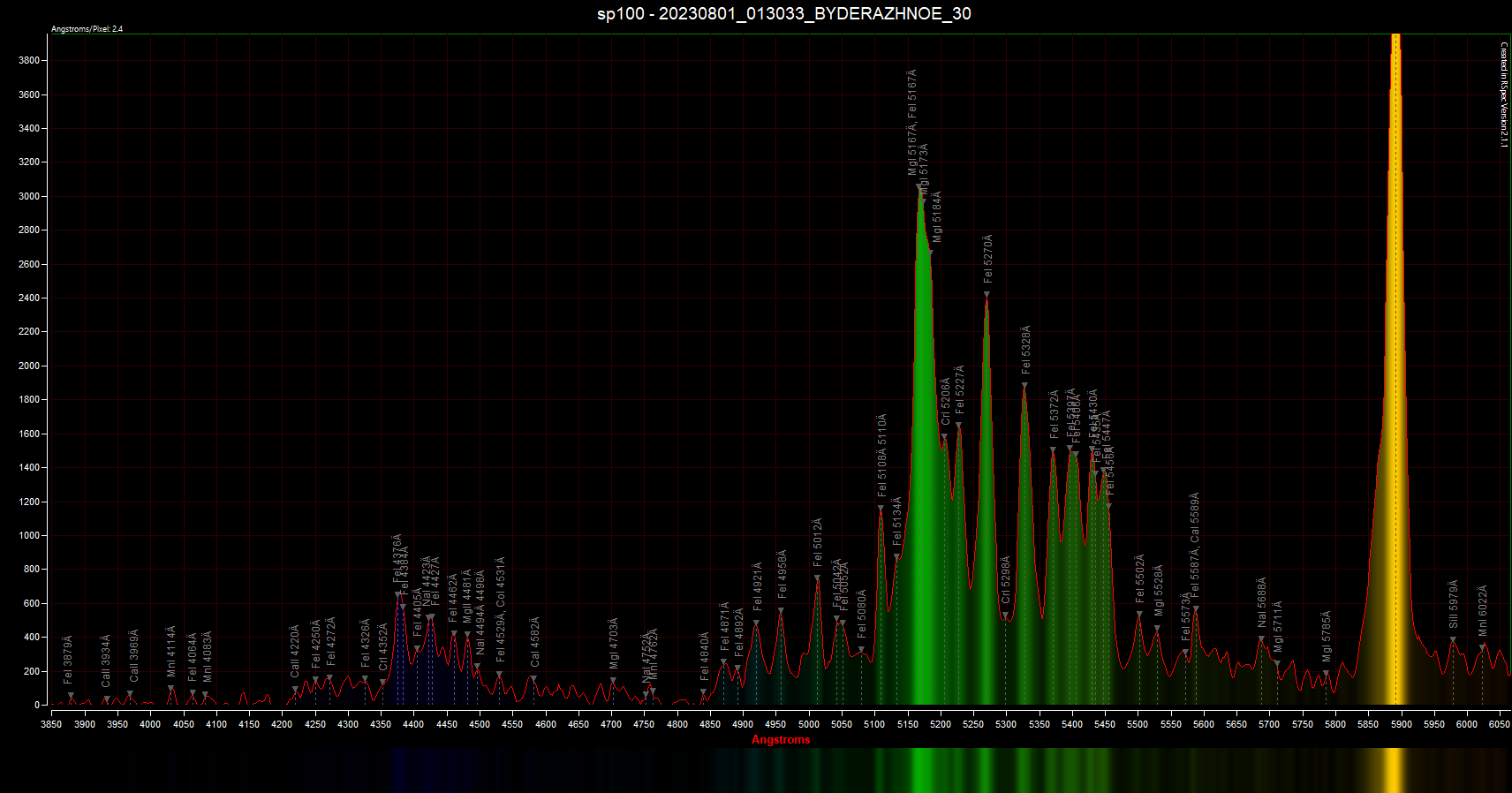Click the 'Created in RSpec' vertical watermark text
This screenshot has width=1512, height=793.
tap(1504, 94)
